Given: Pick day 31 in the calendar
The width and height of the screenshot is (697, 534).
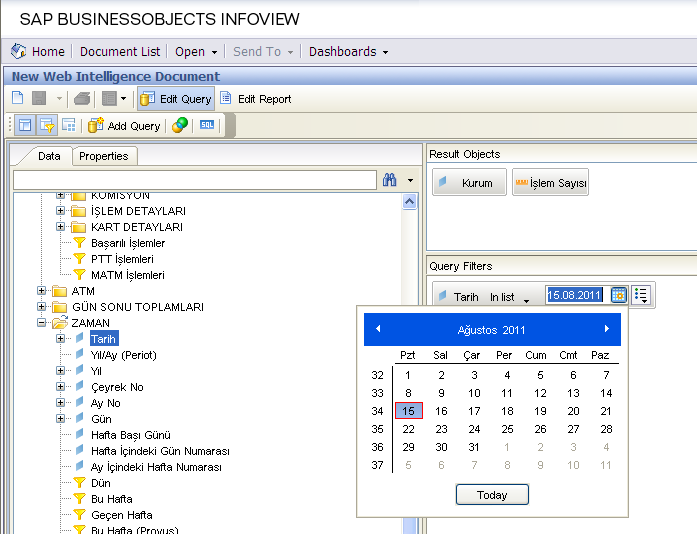Looking at the screenshot, I should (474, 447).
